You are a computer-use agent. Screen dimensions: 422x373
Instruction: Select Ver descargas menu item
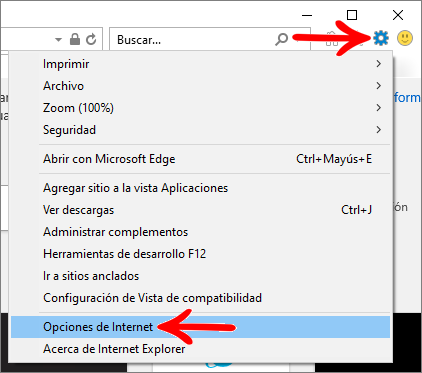(x=200, y=210)
